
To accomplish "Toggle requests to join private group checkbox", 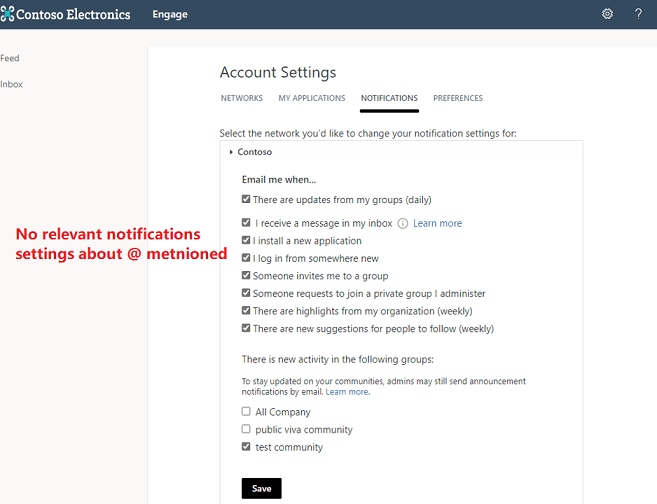I will click(x=246, y=293).
